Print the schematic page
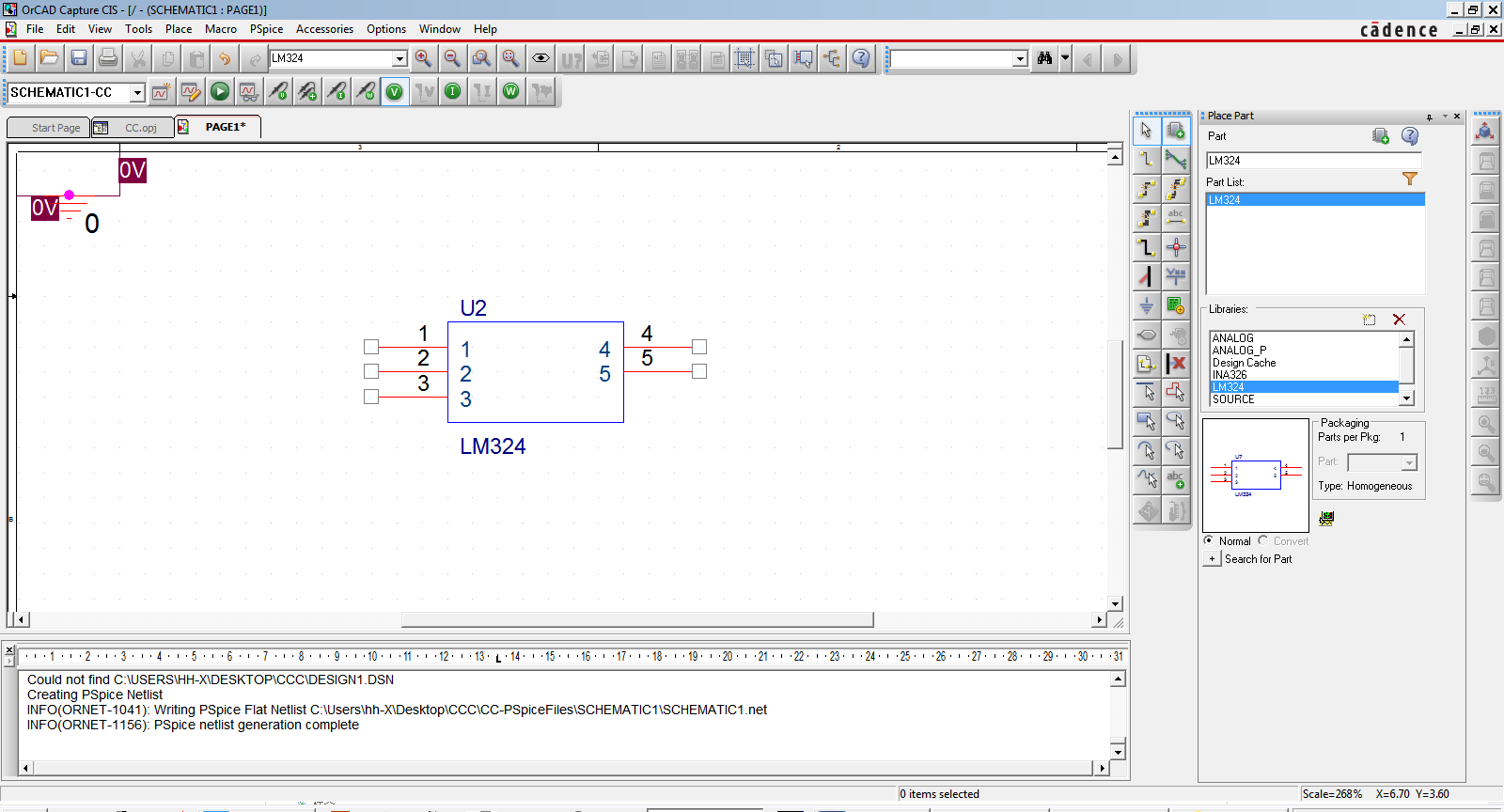The width and height of the screenshot is (1504, 812). [108, 58]
